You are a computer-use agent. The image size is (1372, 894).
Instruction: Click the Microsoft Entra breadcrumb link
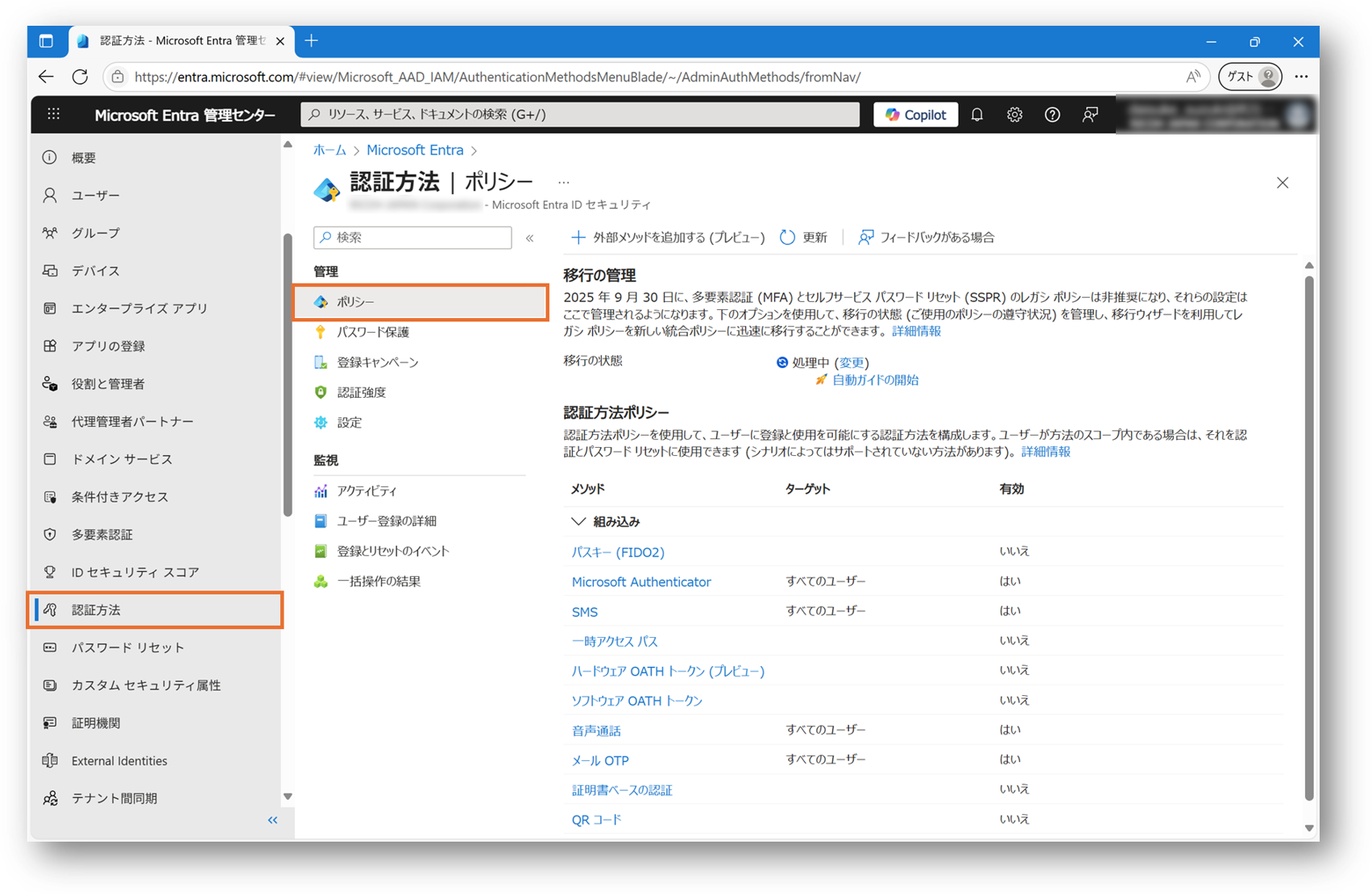click(x=415, y=150)
